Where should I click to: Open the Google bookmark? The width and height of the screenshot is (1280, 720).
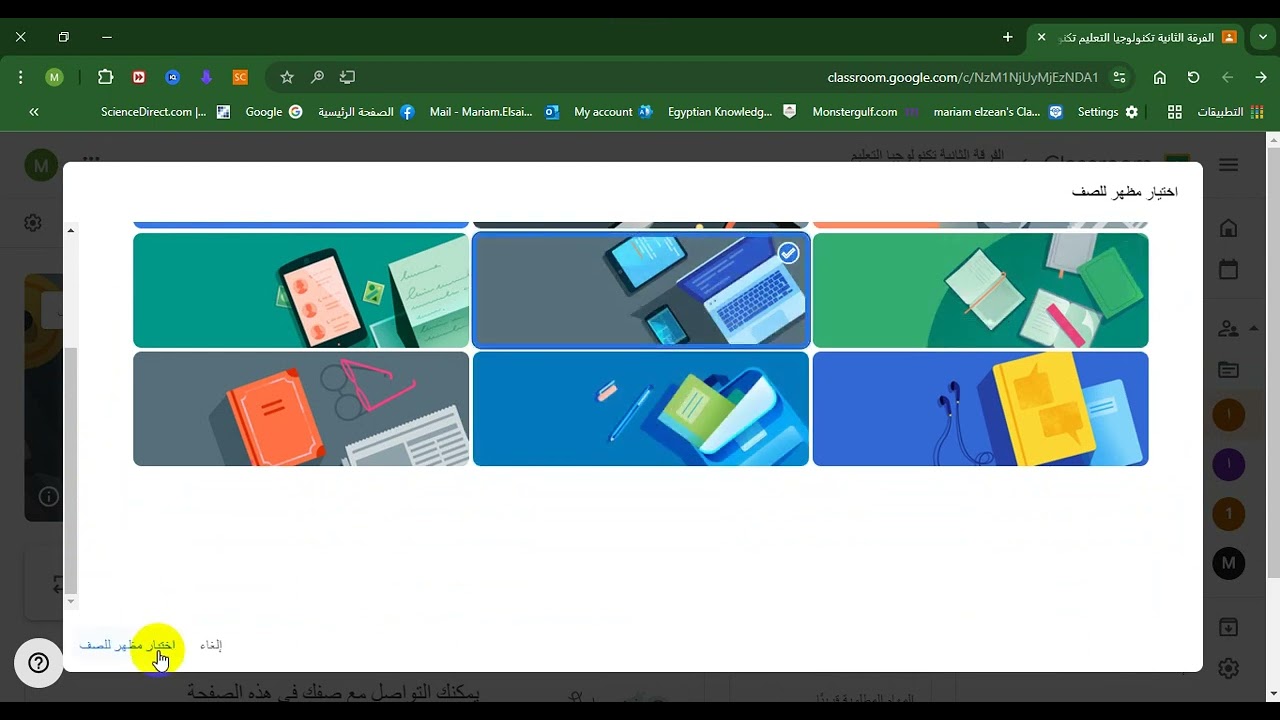274,112
